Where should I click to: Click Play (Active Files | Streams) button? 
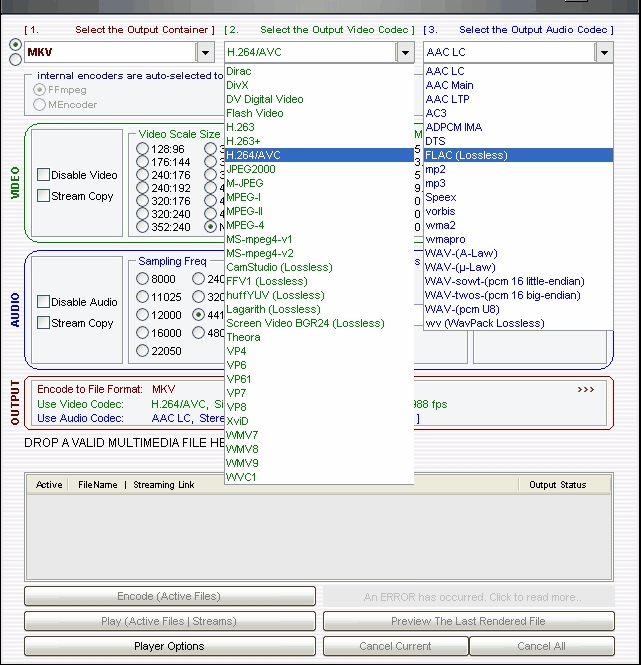tap(170, 621)
